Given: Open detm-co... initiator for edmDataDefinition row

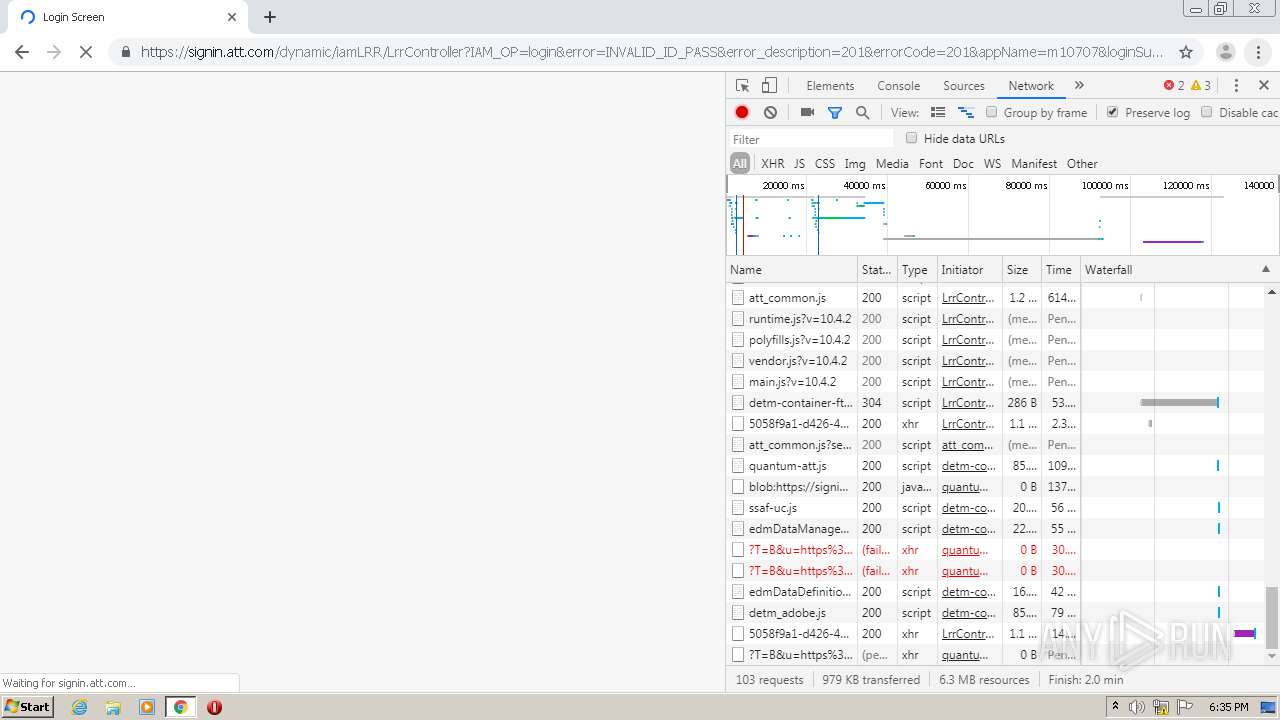Looking at the screenshot, I should click(968, 591).
